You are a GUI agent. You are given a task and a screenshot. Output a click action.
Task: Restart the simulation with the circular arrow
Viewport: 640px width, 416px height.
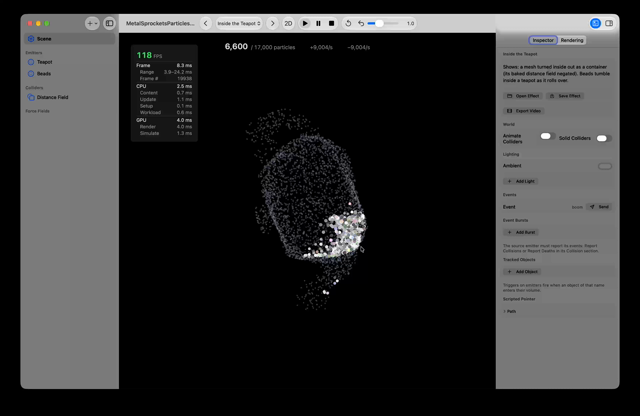tap(348, 23)
